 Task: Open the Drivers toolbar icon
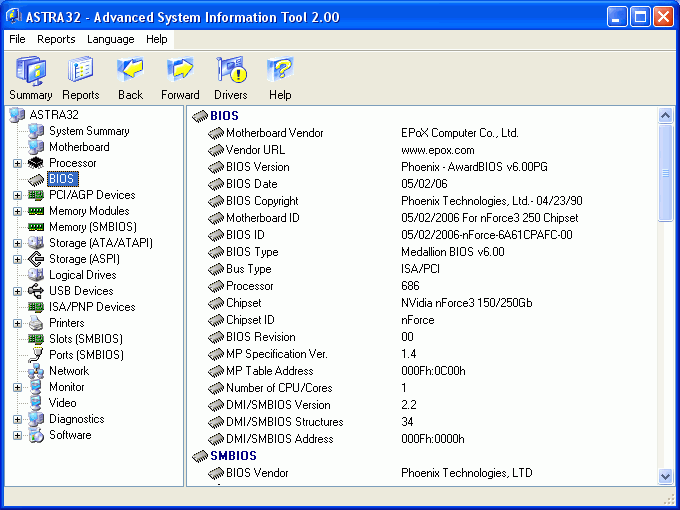(x=231, y=69)
